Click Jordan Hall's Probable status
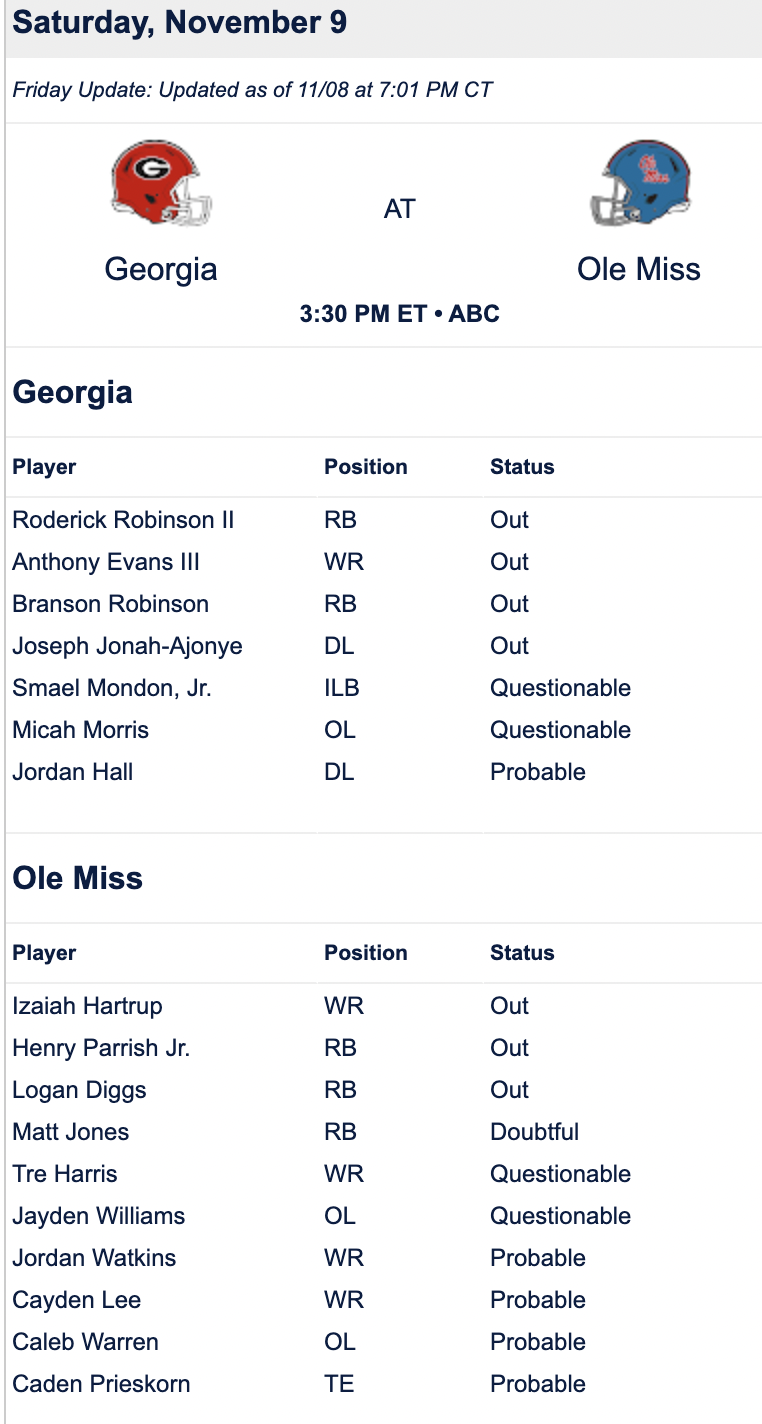 (x=538, y=772)
